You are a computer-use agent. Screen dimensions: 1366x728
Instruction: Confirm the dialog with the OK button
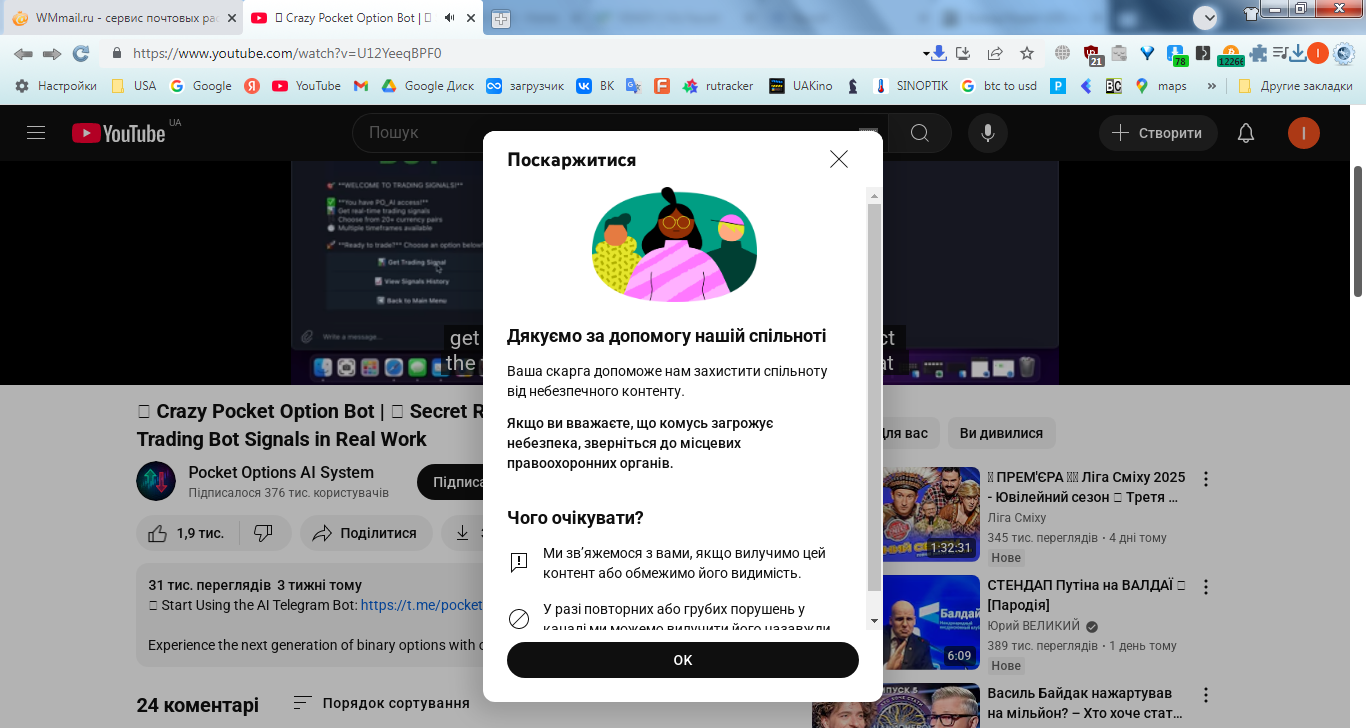(x=683, y=660)
